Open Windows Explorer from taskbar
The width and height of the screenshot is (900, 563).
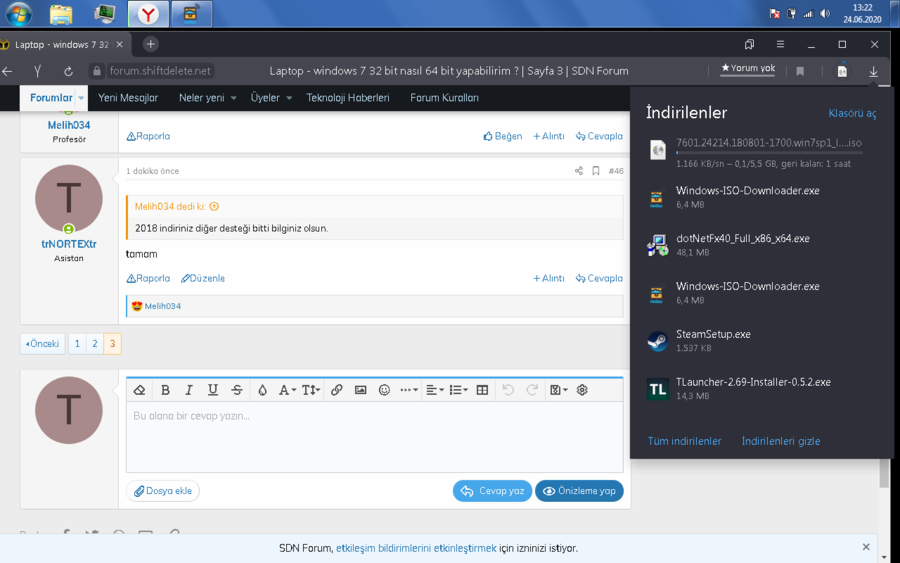61,14
